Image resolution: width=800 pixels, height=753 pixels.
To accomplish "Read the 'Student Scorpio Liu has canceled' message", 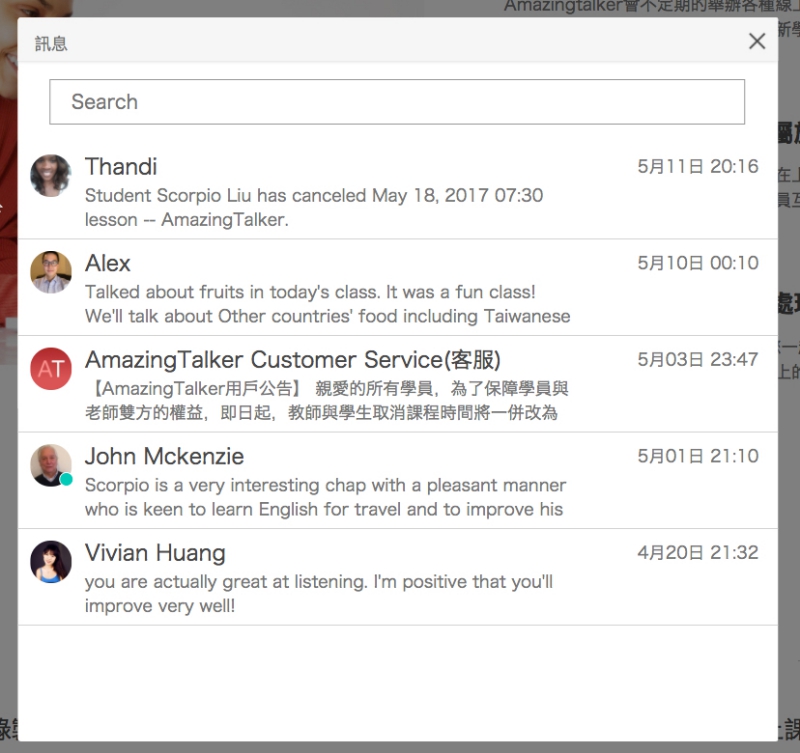I will (314, 208).
